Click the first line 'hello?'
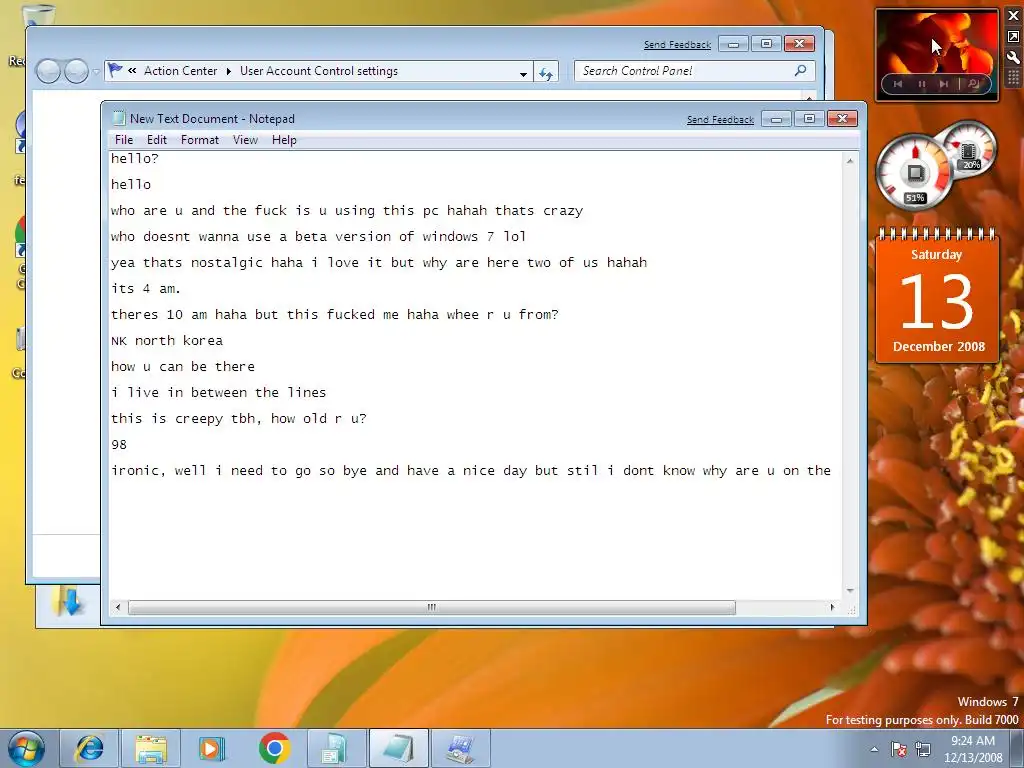This screenshot has width=1024, height=768. tap(135, 159)
